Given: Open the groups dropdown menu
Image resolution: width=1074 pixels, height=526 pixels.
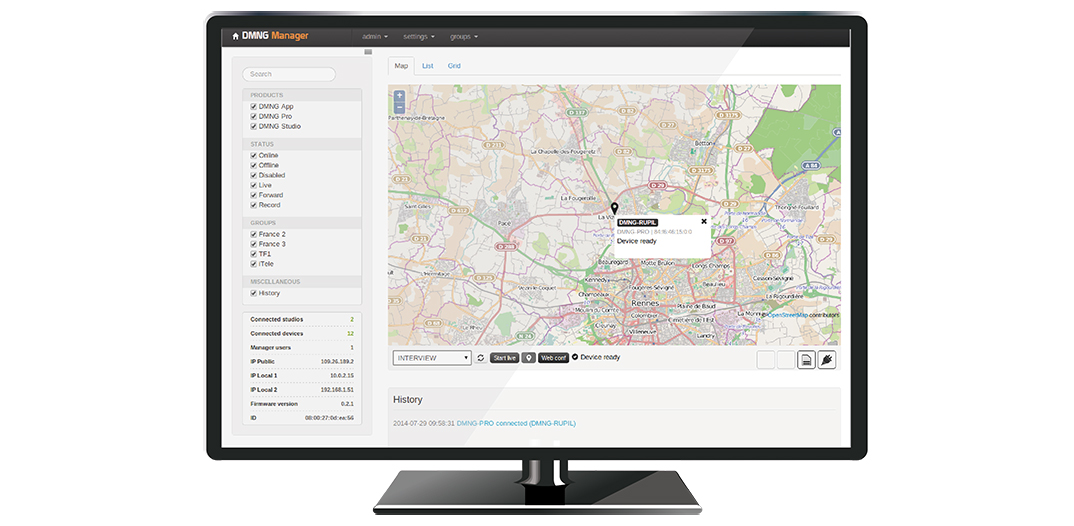Looking at the screenshot, I should pyautogui.click(x=464, y=36).
